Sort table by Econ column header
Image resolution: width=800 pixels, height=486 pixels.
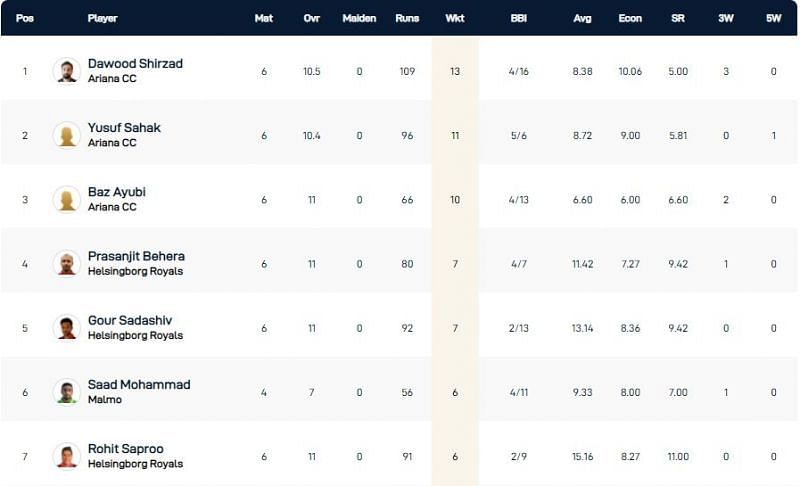(629, 18)
